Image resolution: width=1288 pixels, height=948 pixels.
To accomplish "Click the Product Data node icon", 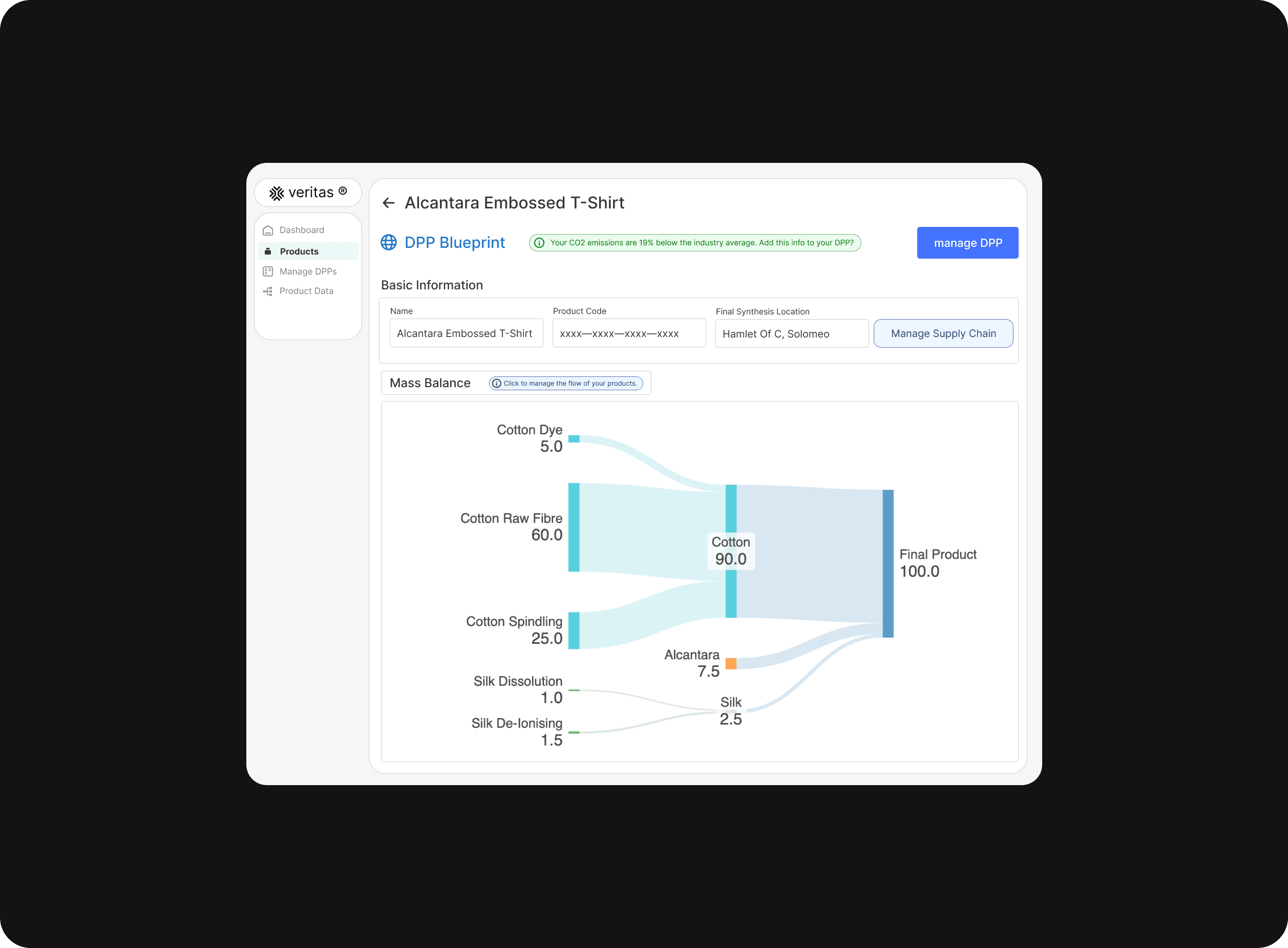I will coord(267,291).
